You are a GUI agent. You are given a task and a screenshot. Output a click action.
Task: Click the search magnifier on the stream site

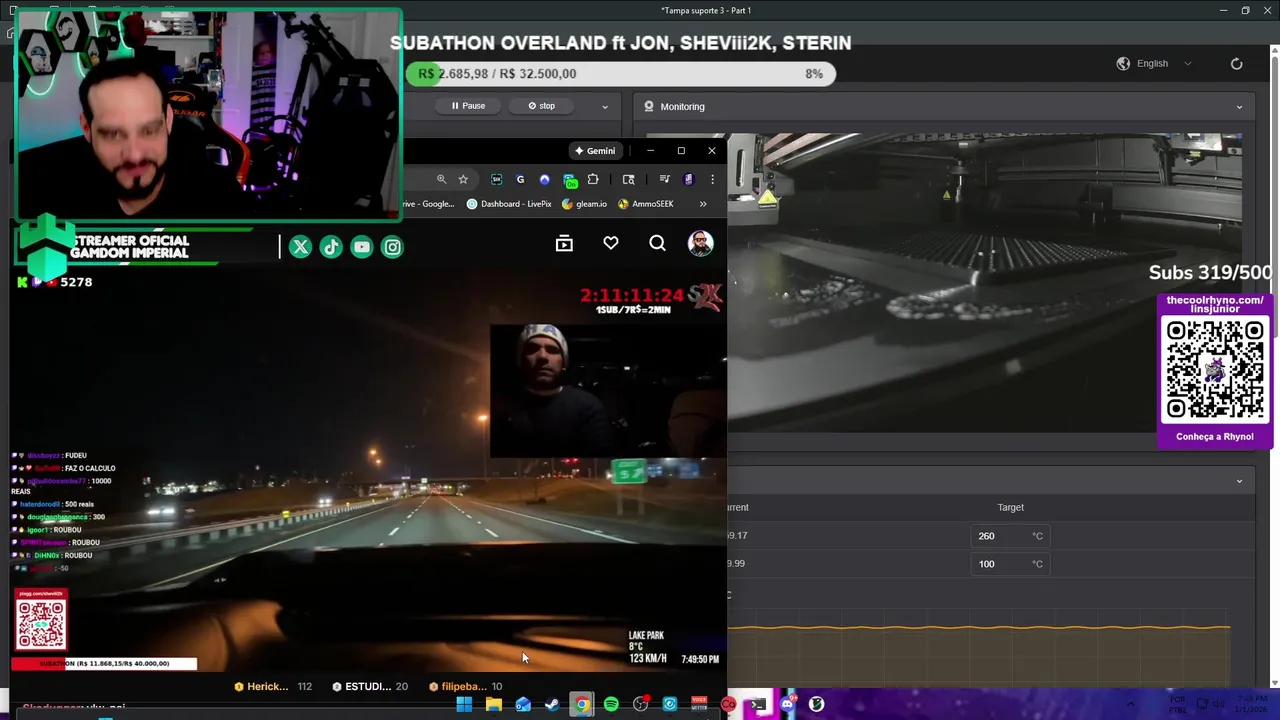click(x=657, y=243)
